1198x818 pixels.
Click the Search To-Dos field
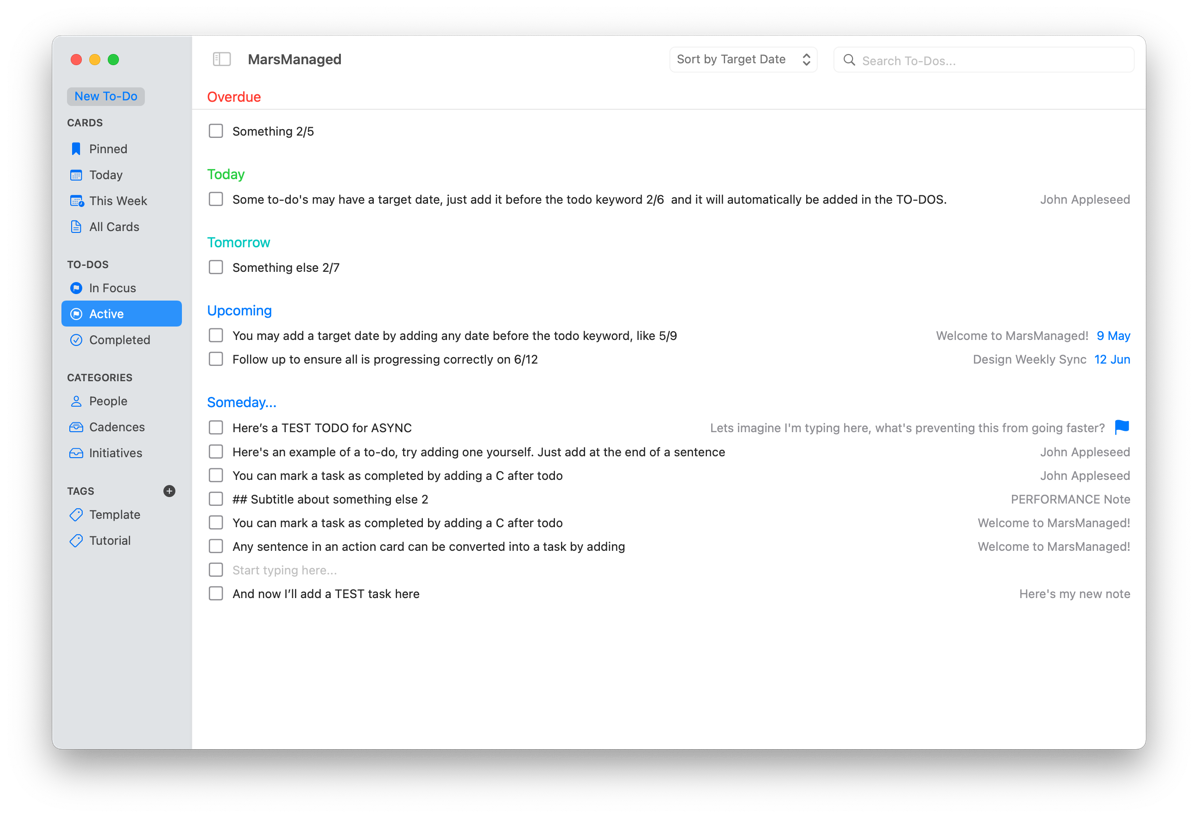pyautogui.click(x=983, y=60)
